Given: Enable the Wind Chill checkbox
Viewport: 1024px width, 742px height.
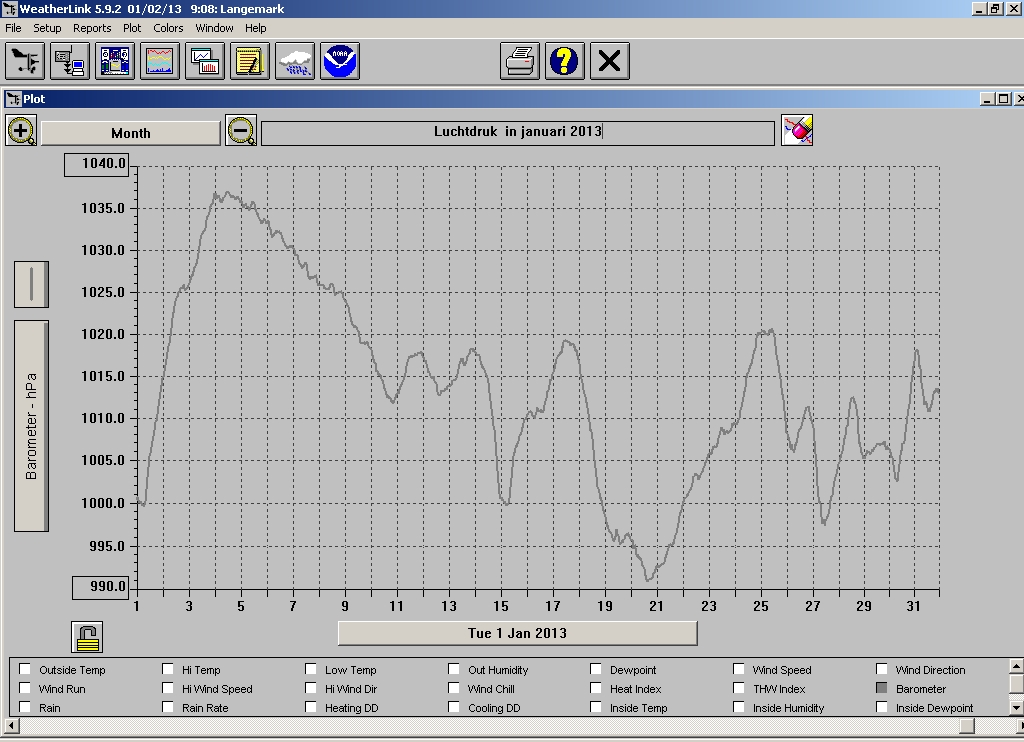Looking at the screenshot, I should coord(454,688).
